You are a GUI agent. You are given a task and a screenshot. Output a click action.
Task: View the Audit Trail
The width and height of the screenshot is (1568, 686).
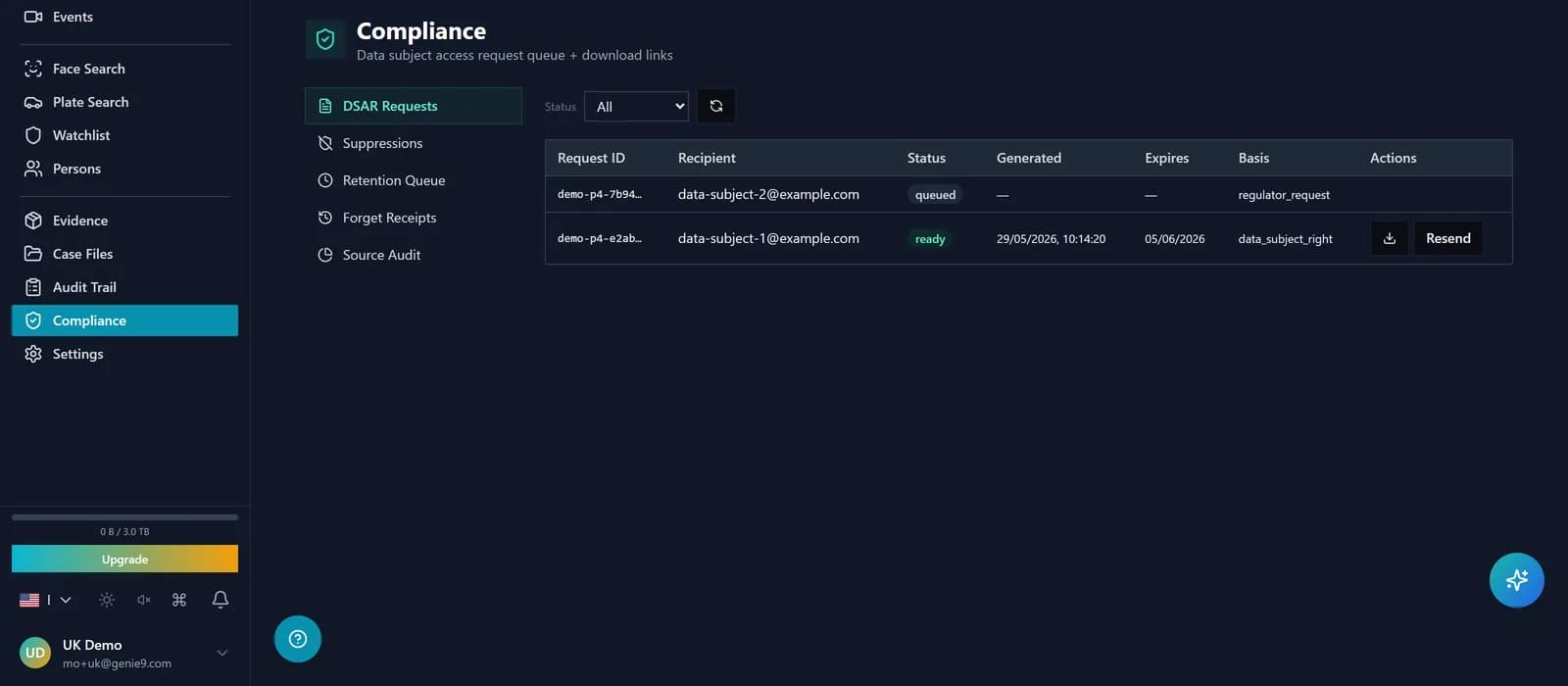coord(124,287)
